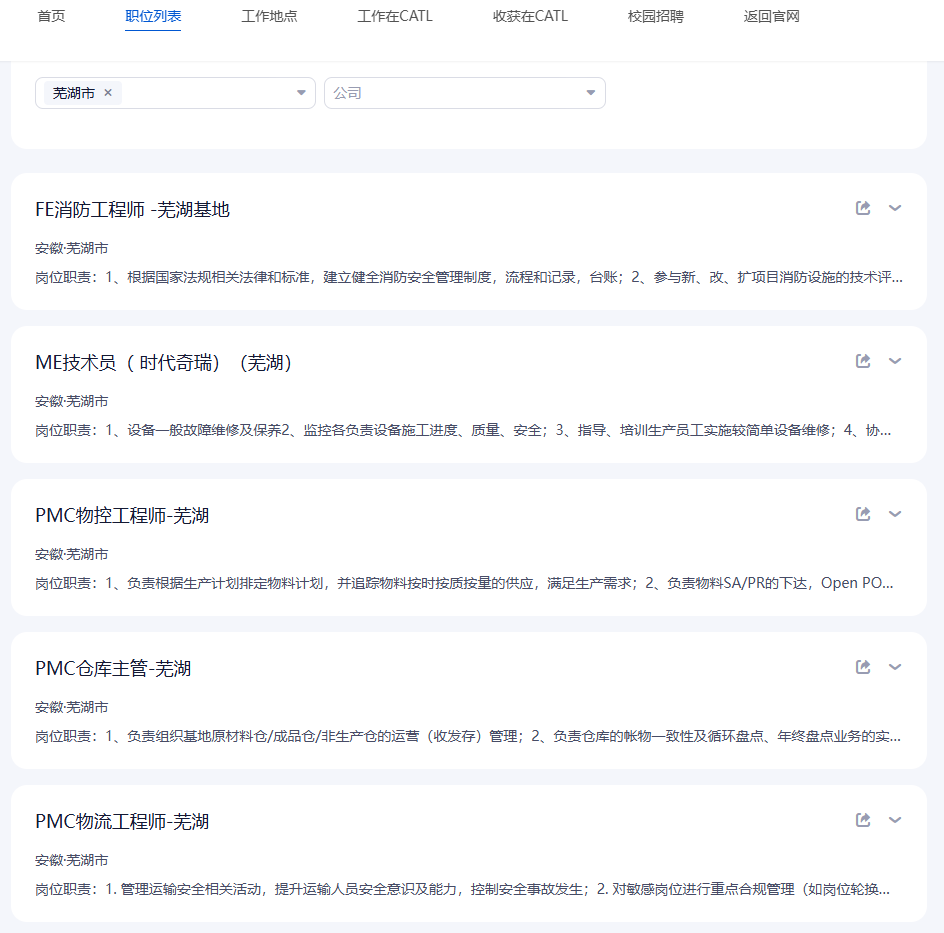Select the 职位列表 tab
The image size is (944, 933).
tap(153, 16)
